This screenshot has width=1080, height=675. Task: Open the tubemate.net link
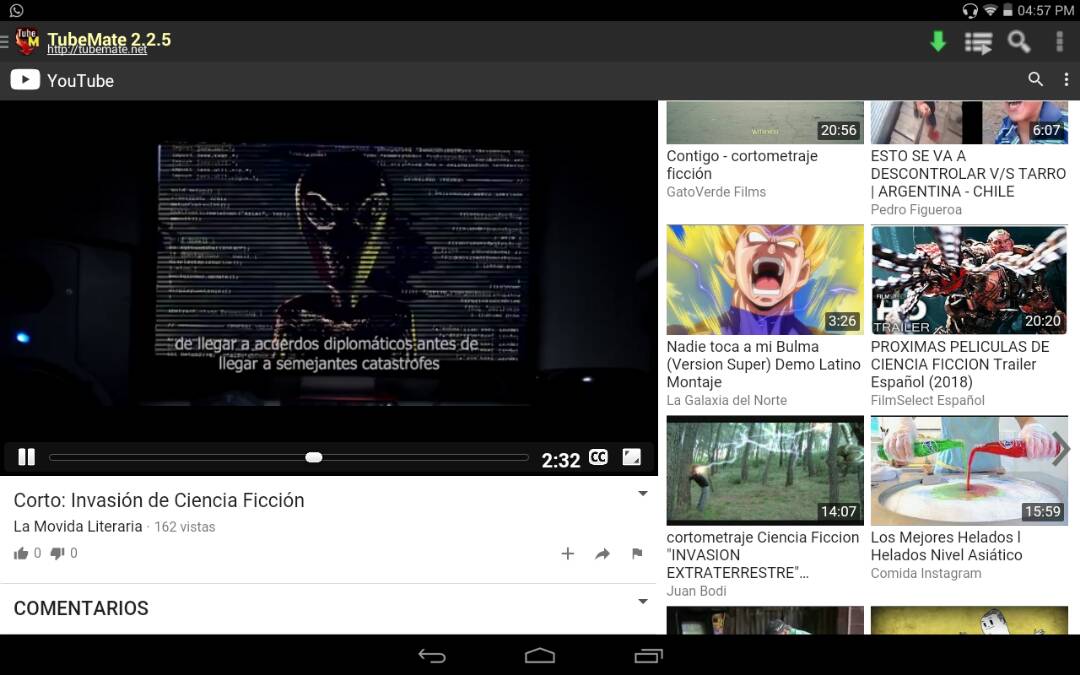click(97, 50)
